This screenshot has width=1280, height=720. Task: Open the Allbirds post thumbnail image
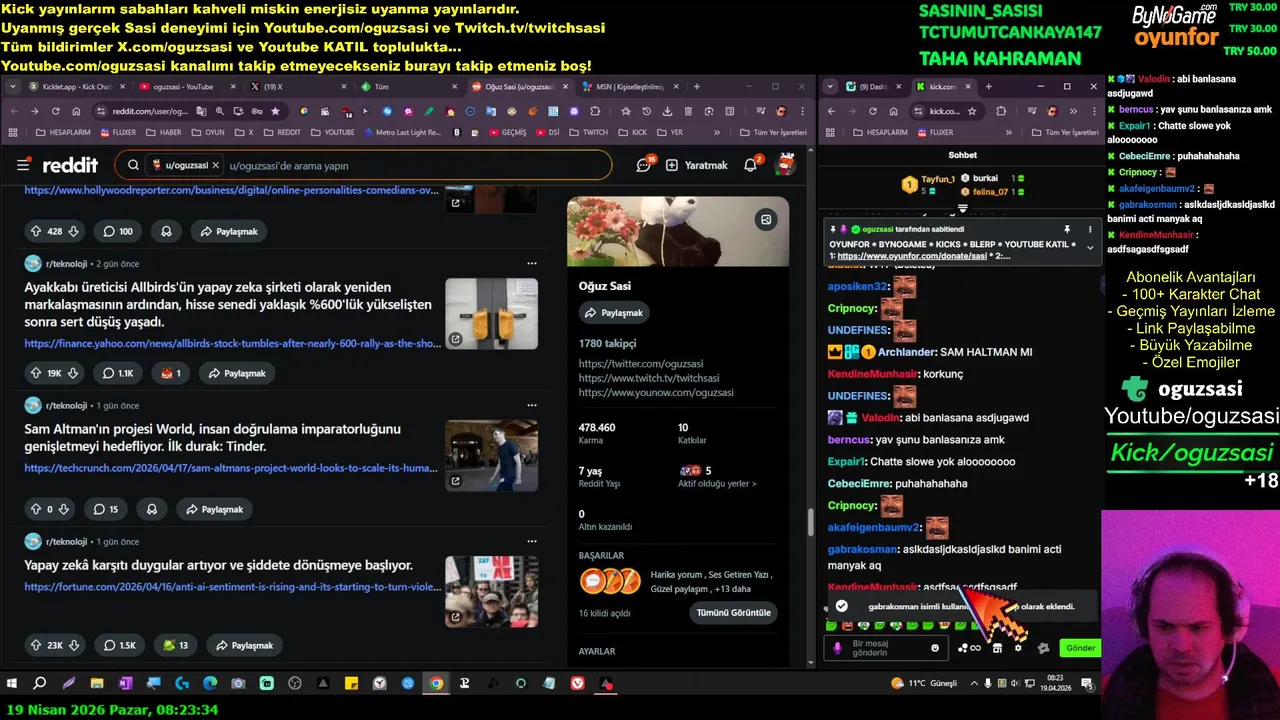point(491,313)
